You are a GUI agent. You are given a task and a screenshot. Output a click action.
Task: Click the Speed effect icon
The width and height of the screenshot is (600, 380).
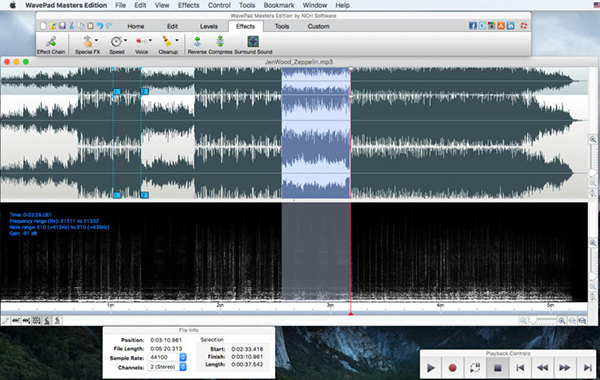[116, 41]
